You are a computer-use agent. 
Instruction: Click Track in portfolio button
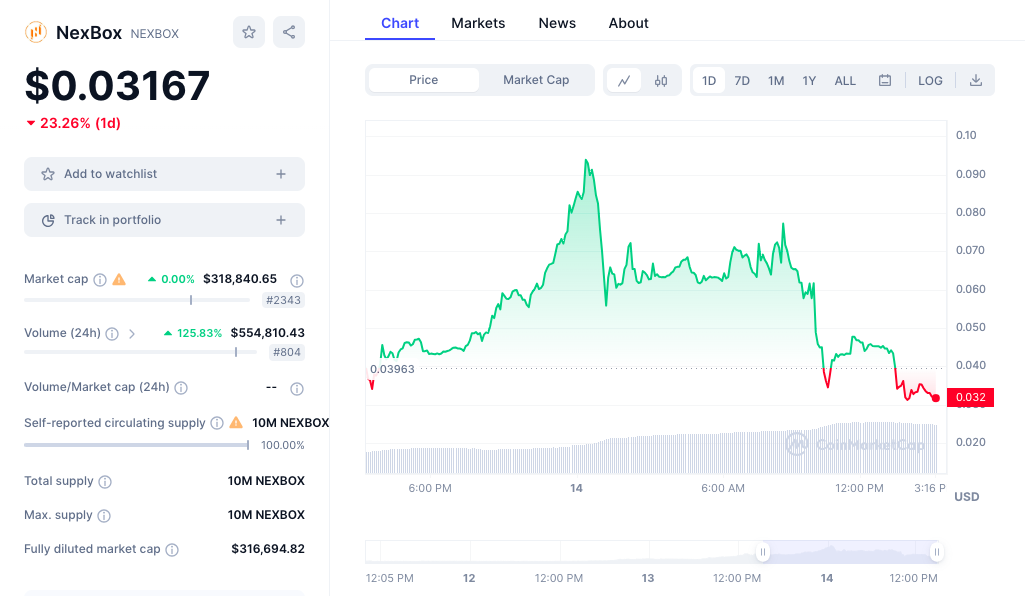pyautogui.click(x=165, y=220)
